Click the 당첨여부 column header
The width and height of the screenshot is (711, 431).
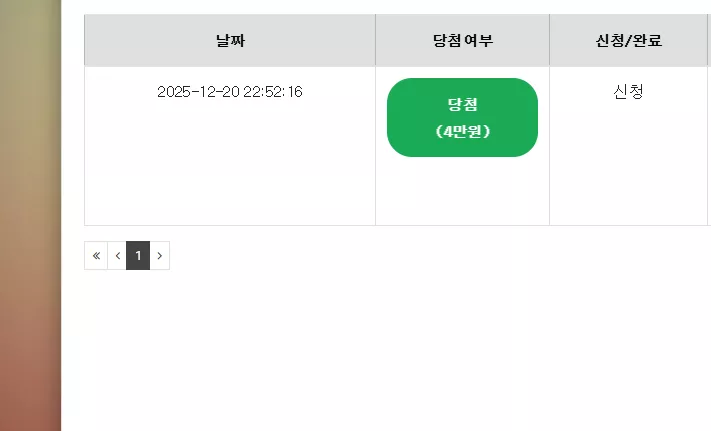coord(463,40)
